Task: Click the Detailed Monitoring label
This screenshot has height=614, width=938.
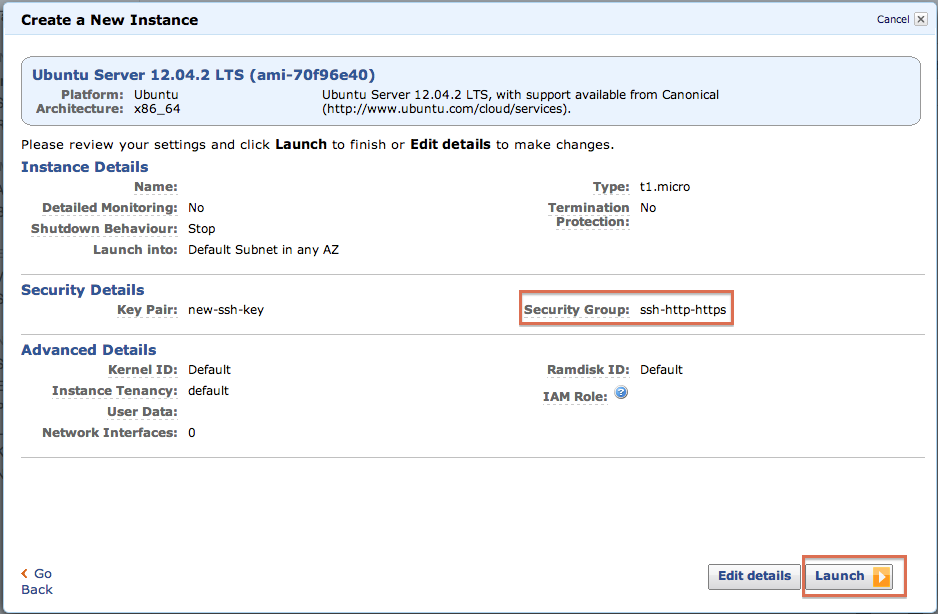Action: (x=110, y=208)
